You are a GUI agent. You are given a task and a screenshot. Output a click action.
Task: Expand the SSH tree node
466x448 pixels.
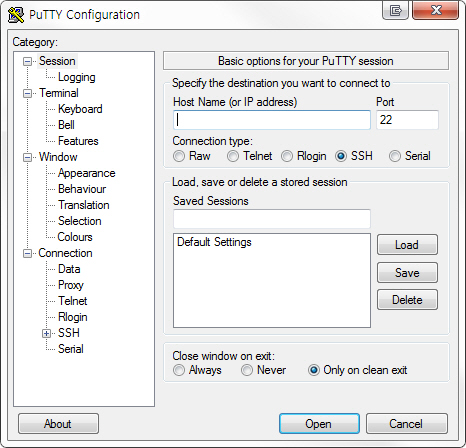click(46, 333)
